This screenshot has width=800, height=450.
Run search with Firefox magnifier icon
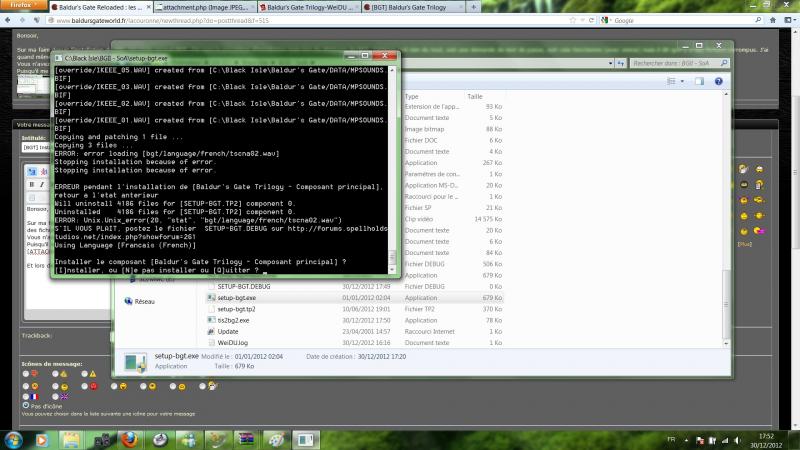[758, 20]
